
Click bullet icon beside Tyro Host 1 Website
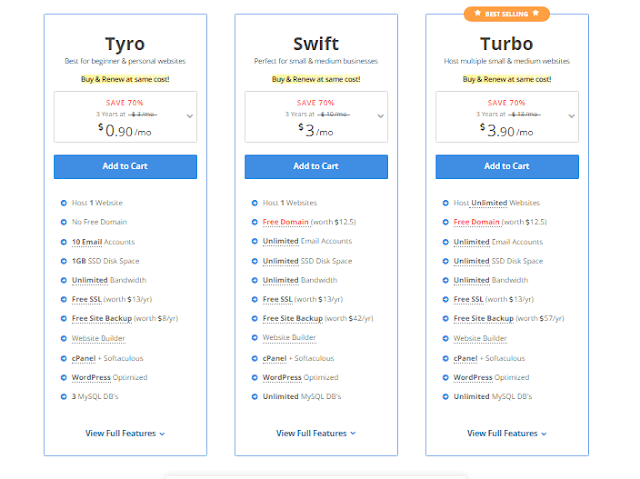pos(64,203)
